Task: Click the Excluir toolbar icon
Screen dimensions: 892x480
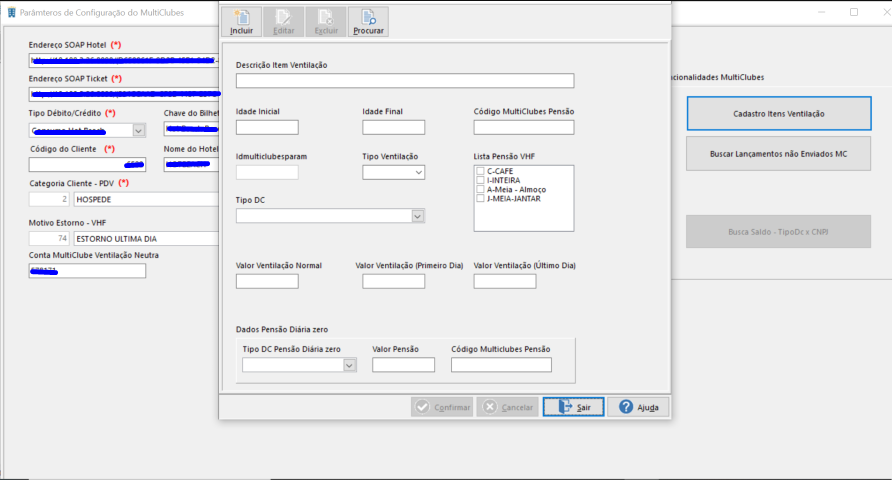Action: (x=325, y=22)
